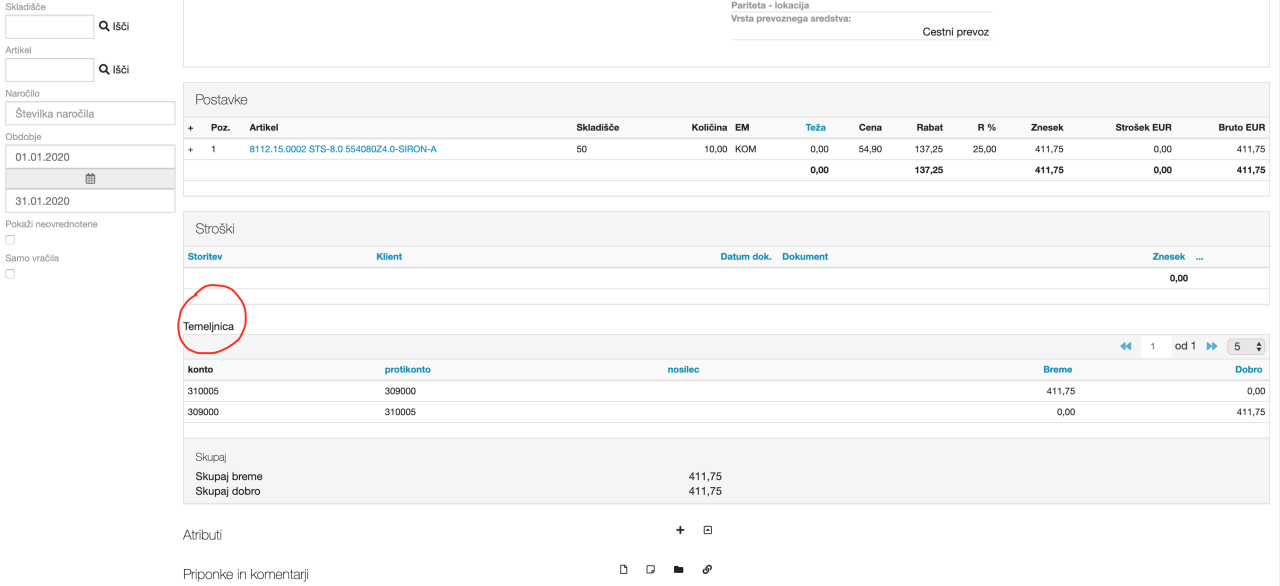Open the folder icon in Priponke in komentarji
The height and width of the screenshot is (586, 1280).
(x=679, y=570)
